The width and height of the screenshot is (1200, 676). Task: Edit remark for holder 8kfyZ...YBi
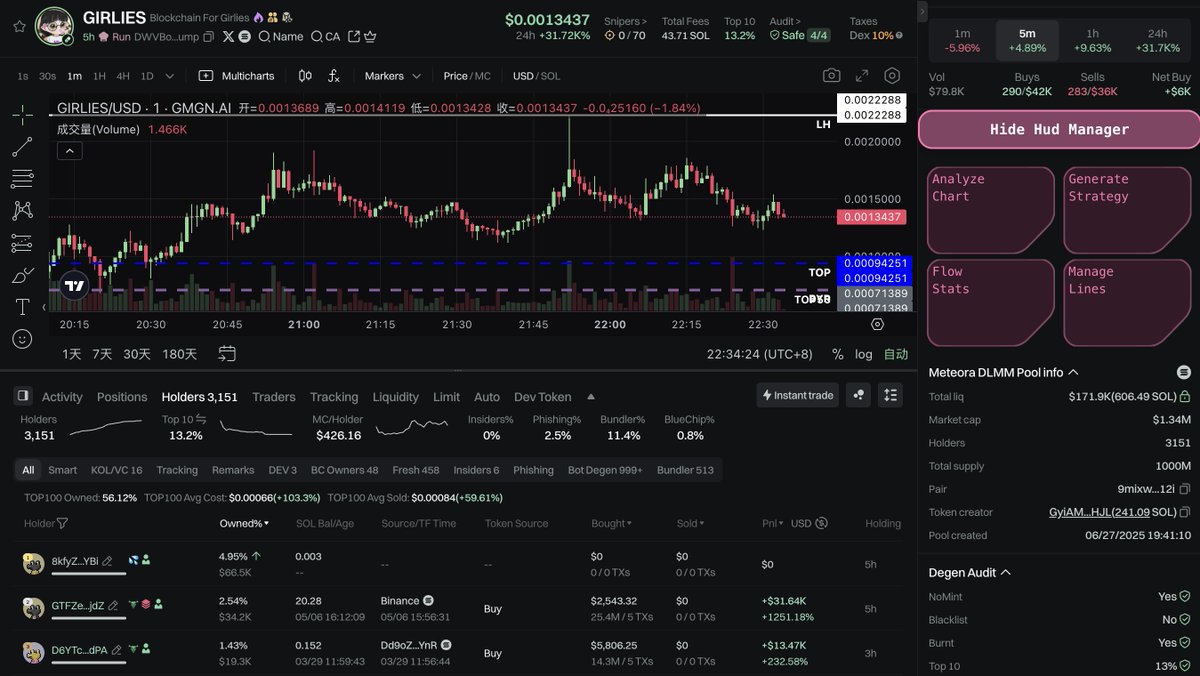(x=107, y=561)
